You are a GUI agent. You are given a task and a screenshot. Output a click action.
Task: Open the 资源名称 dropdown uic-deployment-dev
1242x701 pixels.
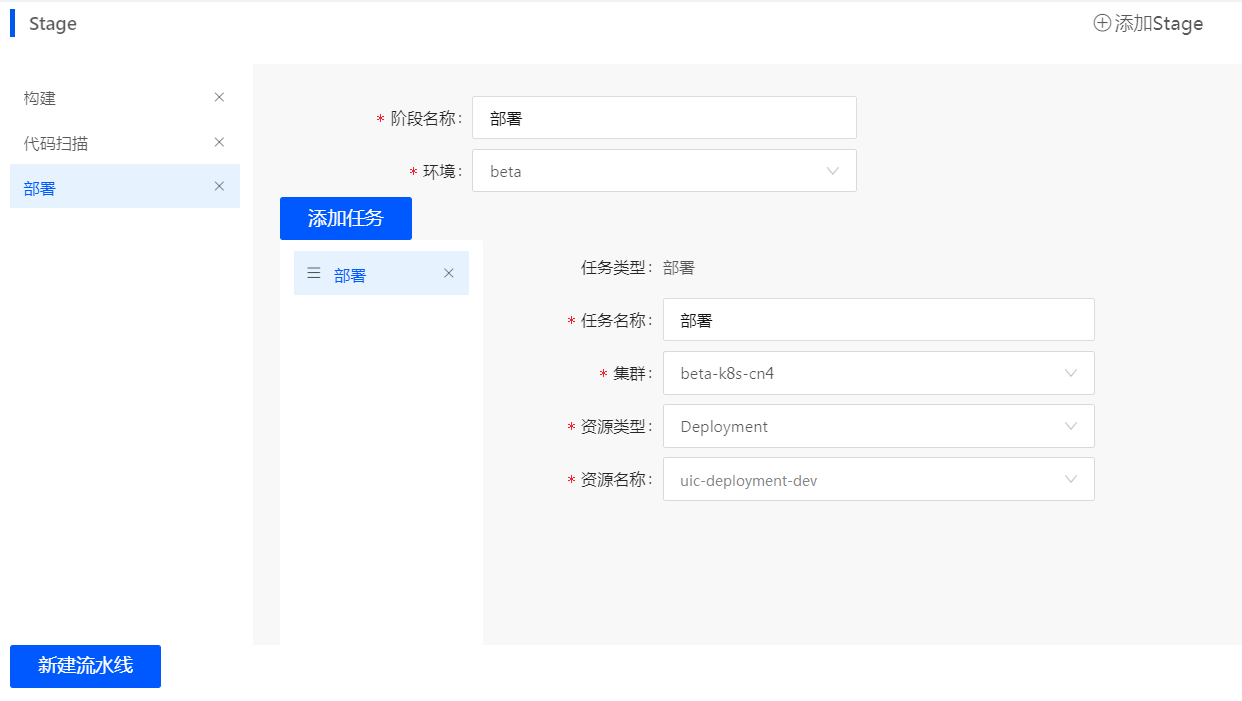tap(878, 479)
